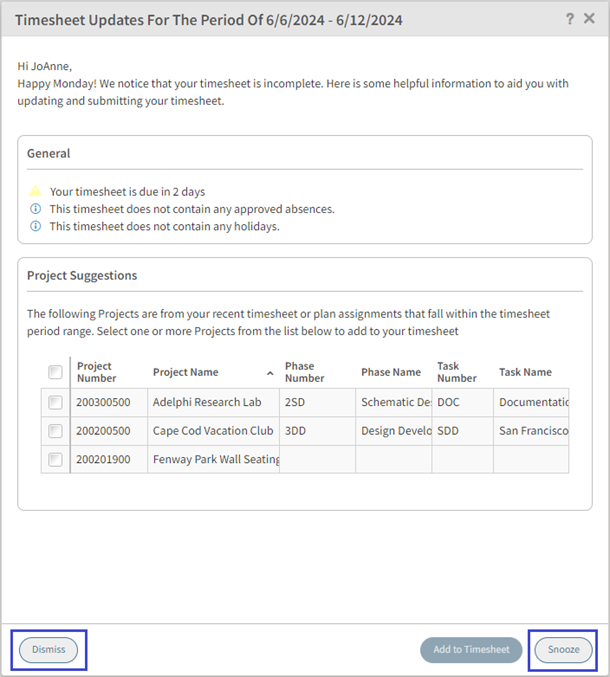Image resolution: width=610 pixels, height=677 pixels.
Task: Sort by Project Number column header
Action: 97,372
